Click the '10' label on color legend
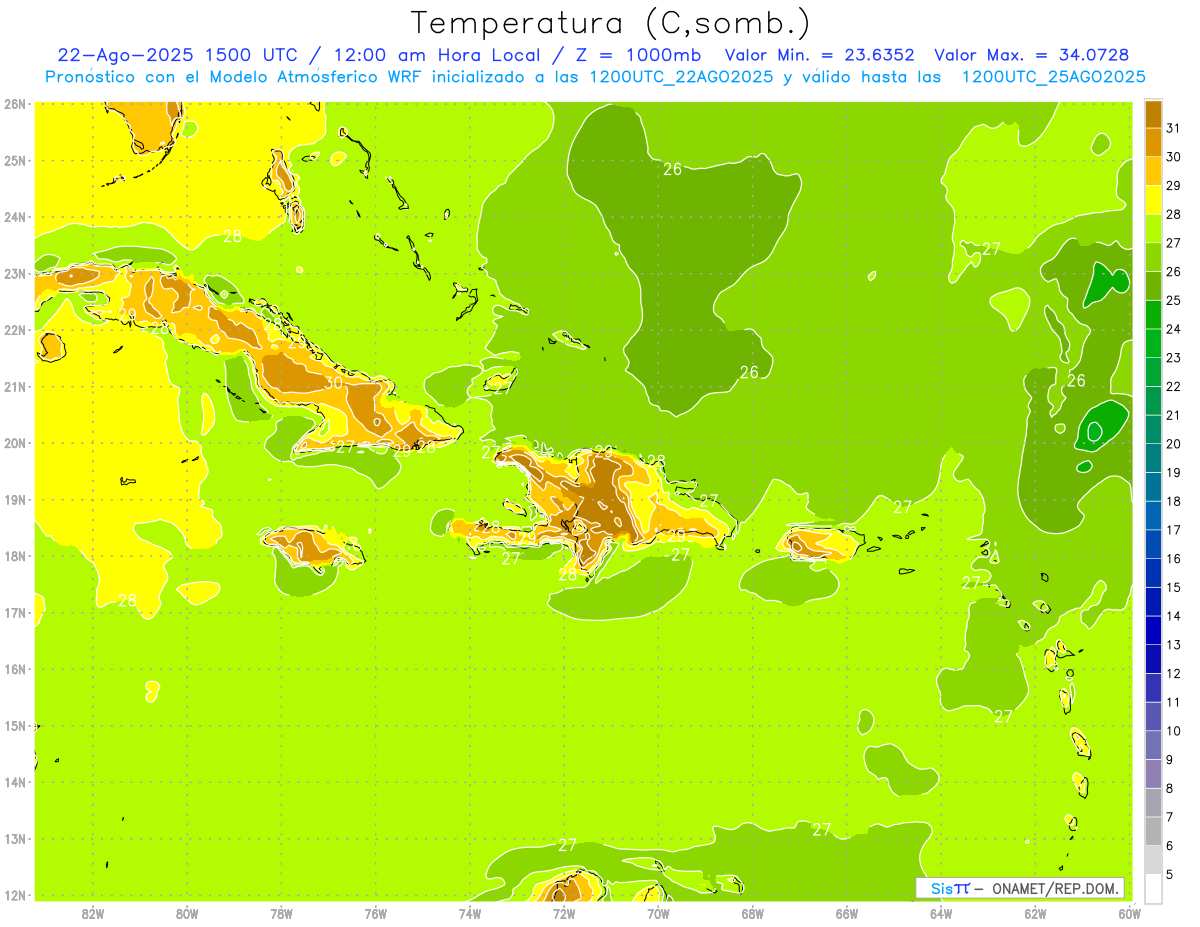The width and height of the screenshot is (1200, 927). [x=1173, y=731]
